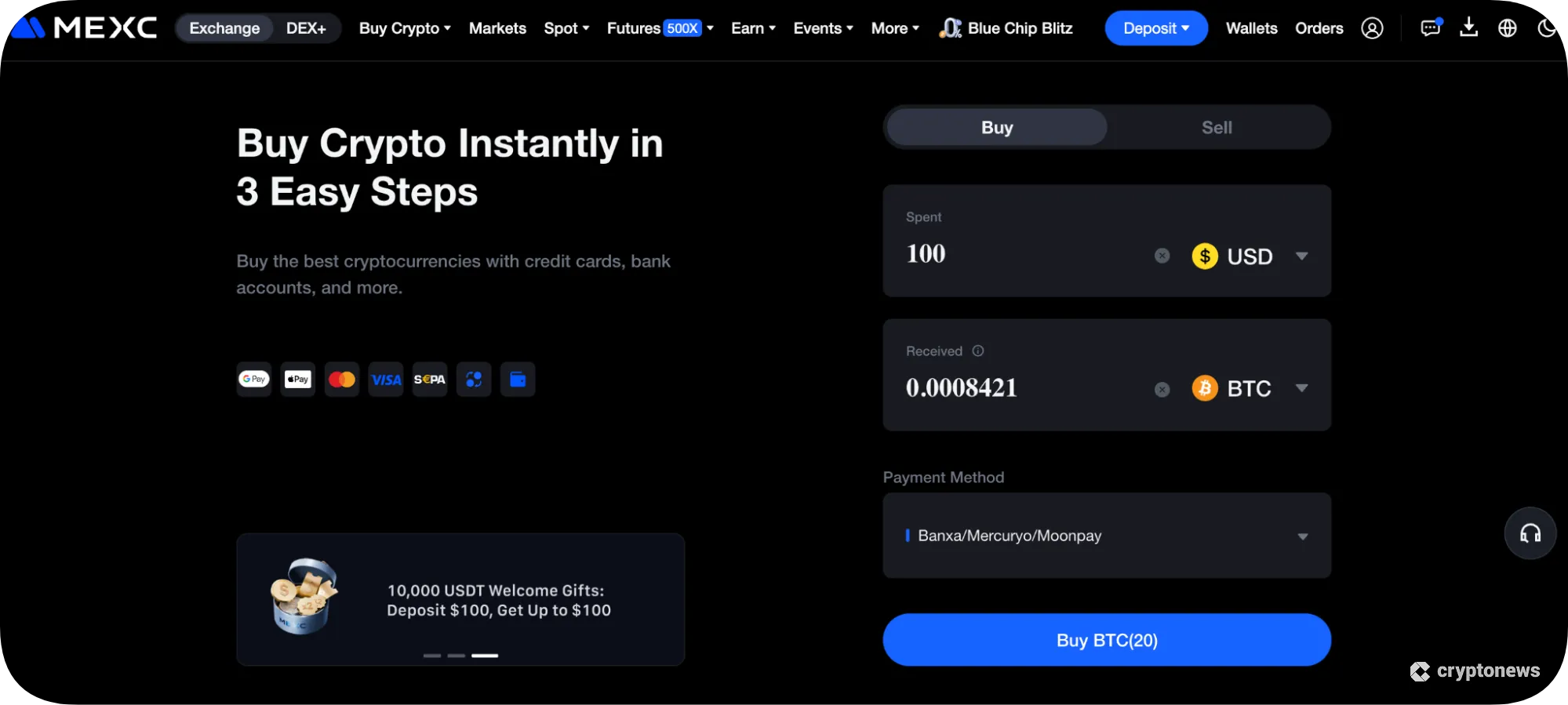Select the Exchange mode toggle

[224, 27]
